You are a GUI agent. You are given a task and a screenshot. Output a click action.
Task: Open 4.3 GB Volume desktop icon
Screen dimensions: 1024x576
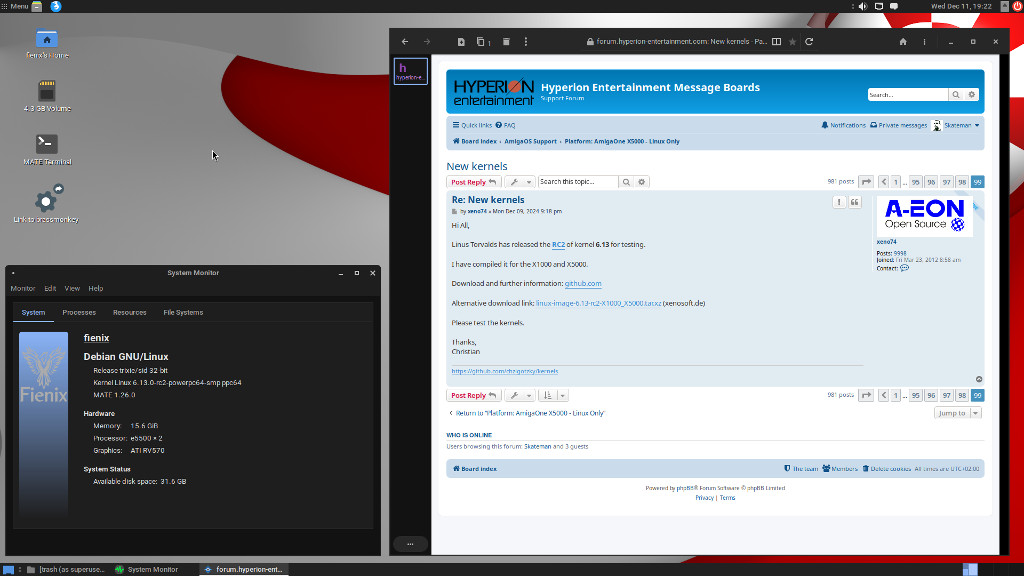tap(47, 95)
